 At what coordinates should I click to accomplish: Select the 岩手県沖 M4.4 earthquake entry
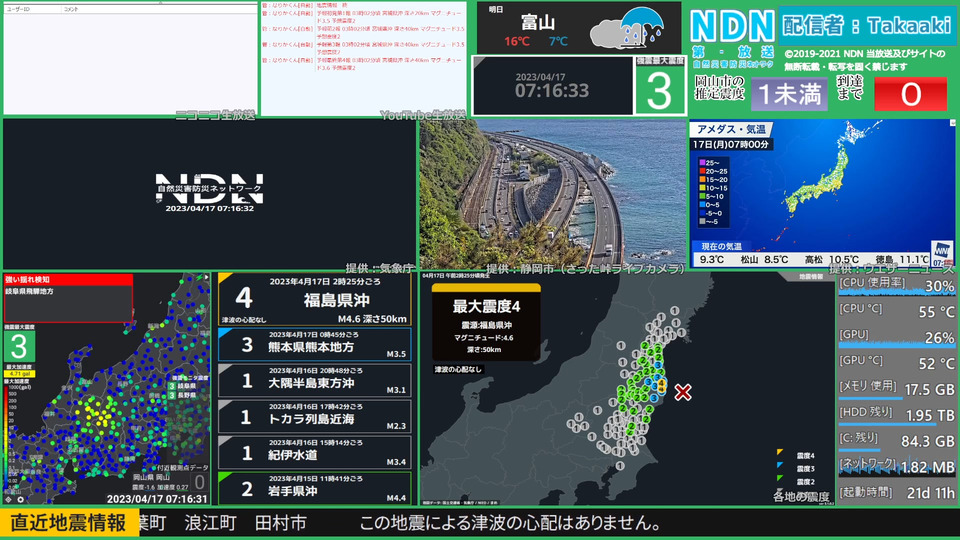tap(315, 489)
